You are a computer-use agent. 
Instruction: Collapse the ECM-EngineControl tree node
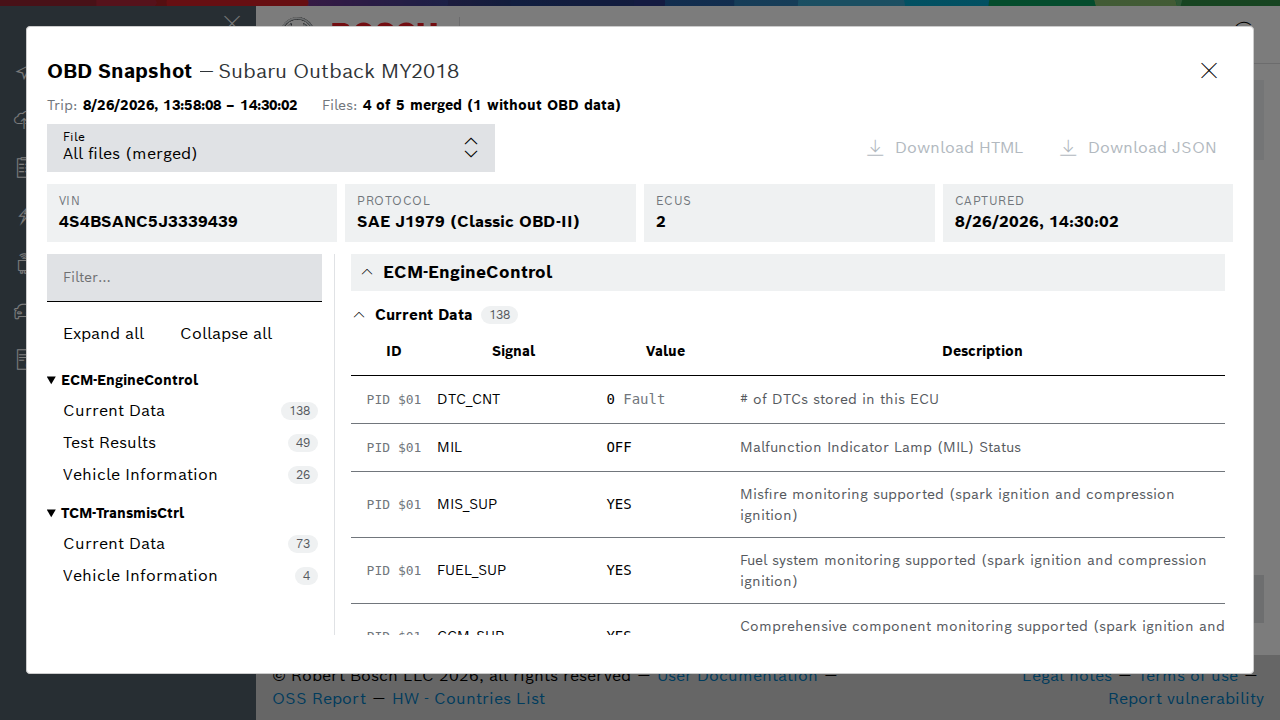tap(52, 380)
